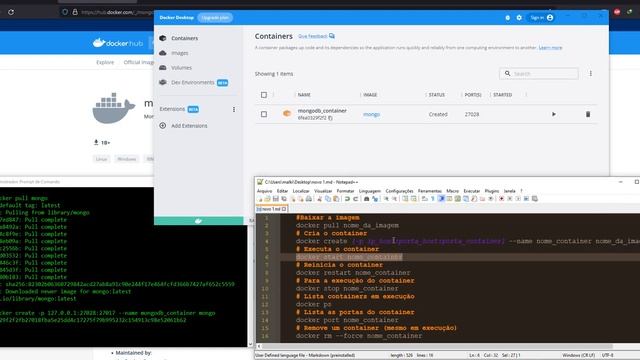The width and height of the screenshot is (640, 360).
Task: Click the Notepad++ Paste icon
Action: point(336,199)
